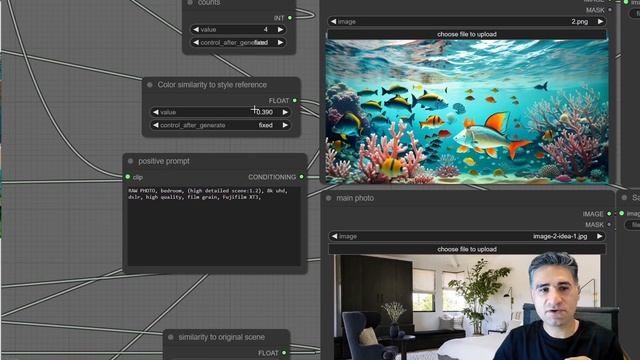The width and height of the screenshot is (640, 360).
Task: Click inside the positive prompt text box
Action: 214,227
